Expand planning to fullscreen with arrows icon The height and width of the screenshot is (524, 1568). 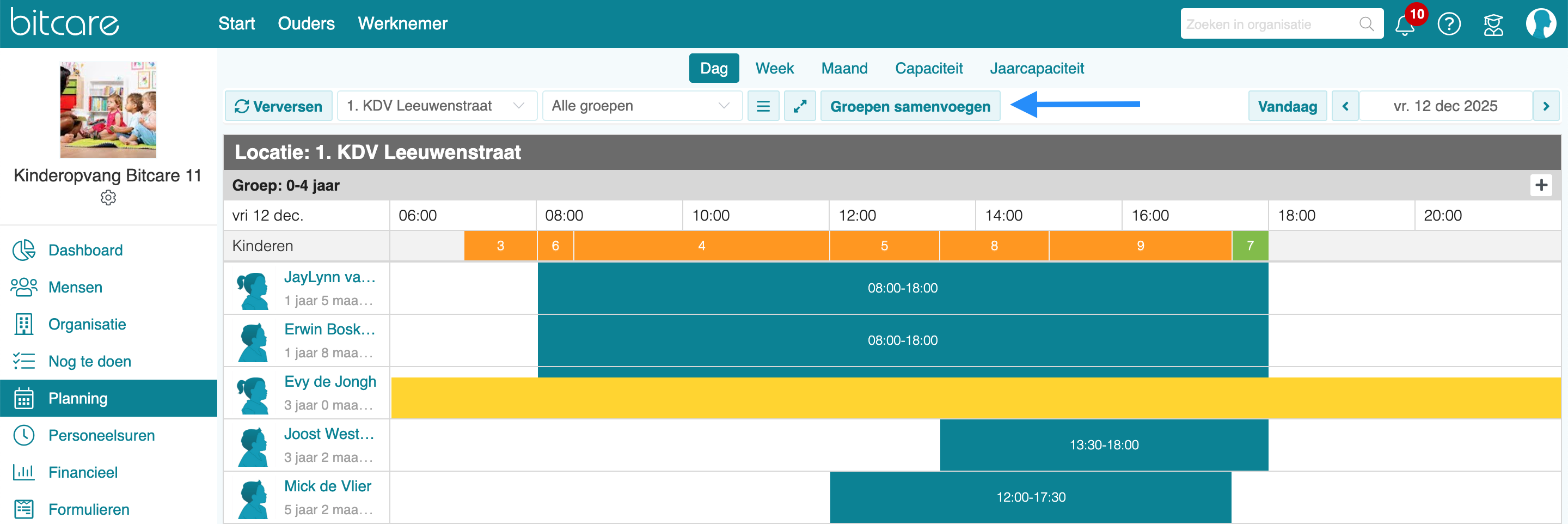(x=799, y=106)
